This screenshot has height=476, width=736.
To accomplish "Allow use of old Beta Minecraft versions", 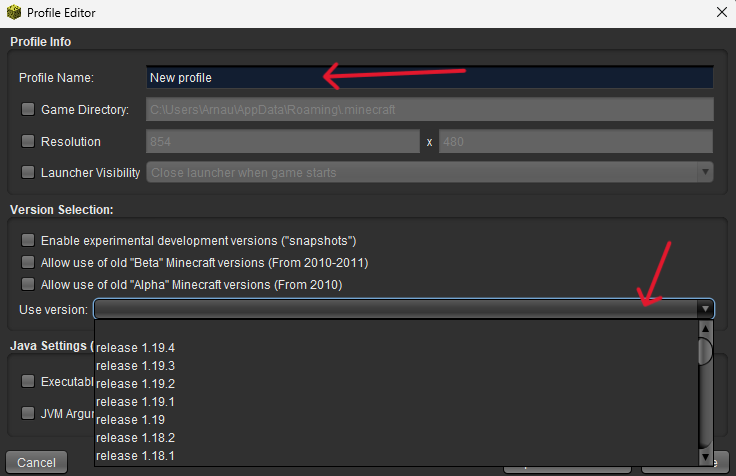I will point(28,263).
